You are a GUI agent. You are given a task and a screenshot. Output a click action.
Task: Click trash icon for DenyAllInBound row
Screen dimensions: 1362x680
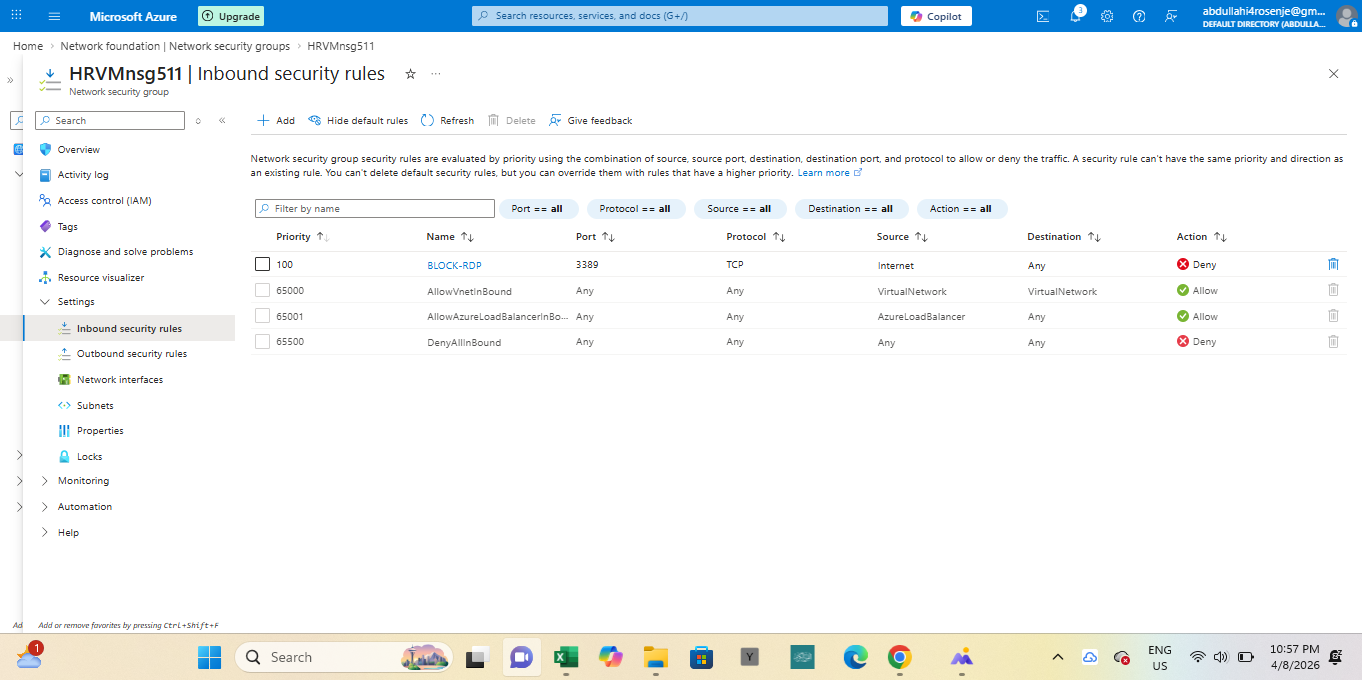pos(1333,341)
